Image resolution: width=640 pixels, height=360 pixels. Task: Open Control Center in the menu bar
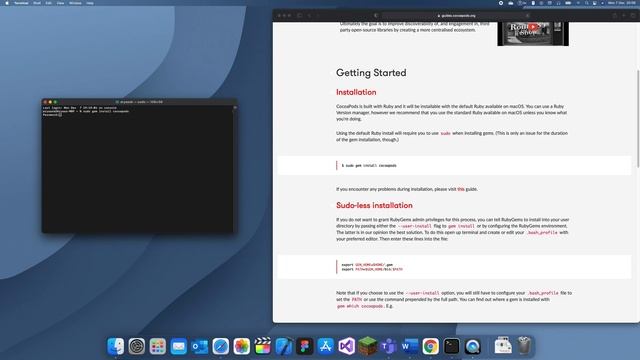[594, 3]
